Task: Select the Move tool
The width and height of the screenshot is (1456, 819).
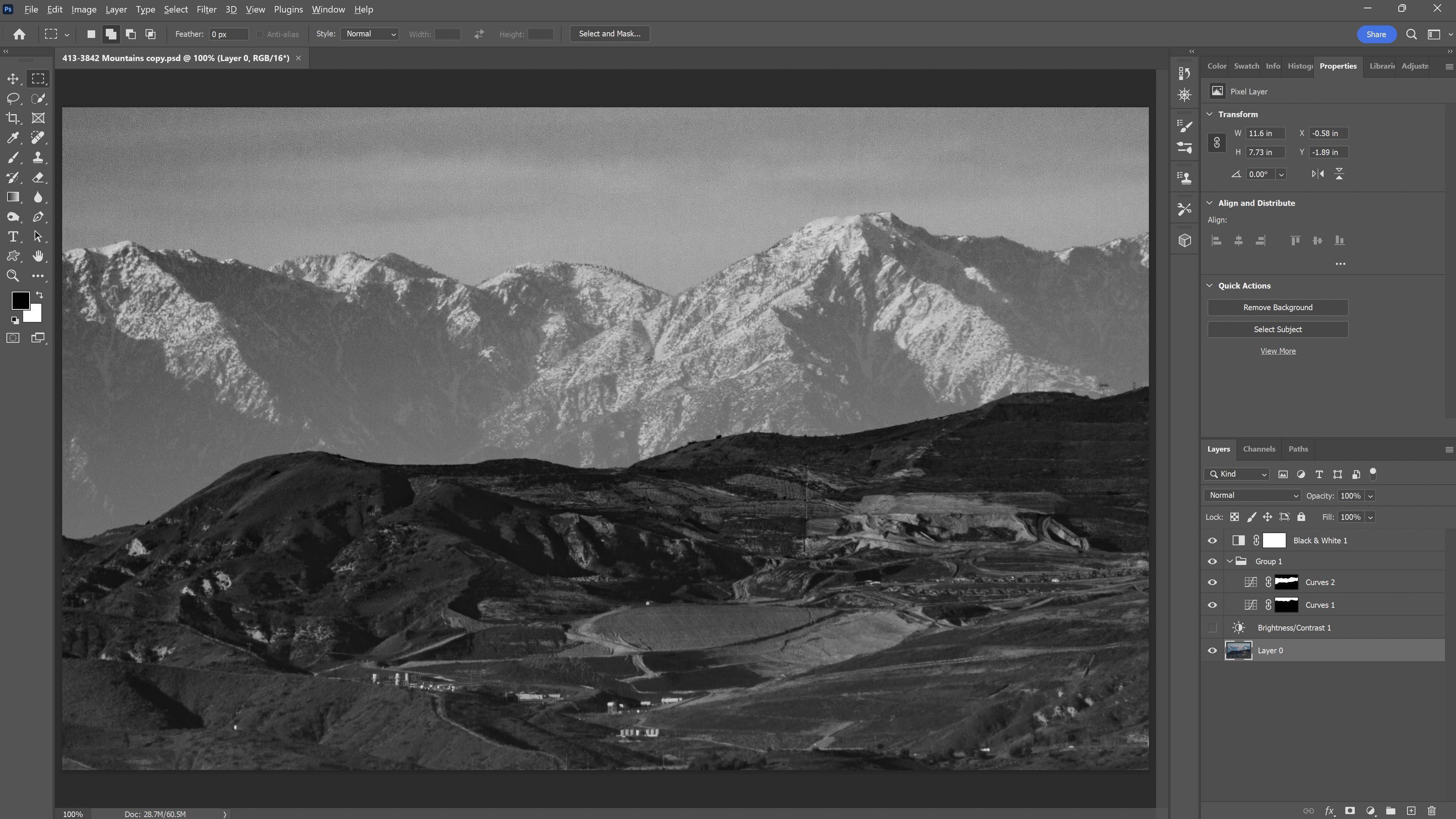Action: coord(13,79)
